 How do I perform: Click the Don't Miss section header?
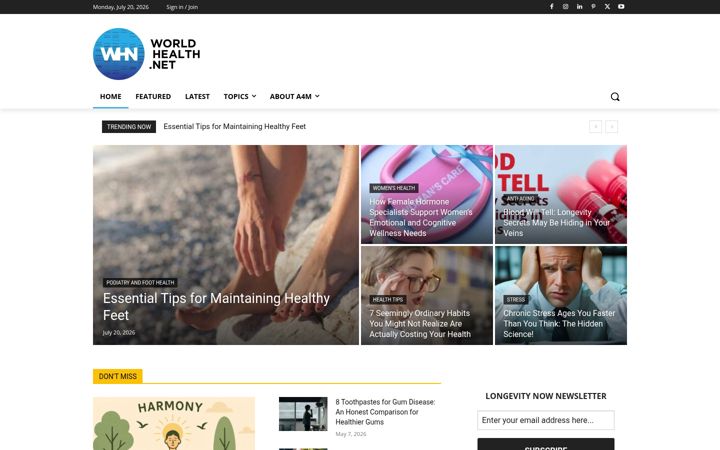pos(118,376)
